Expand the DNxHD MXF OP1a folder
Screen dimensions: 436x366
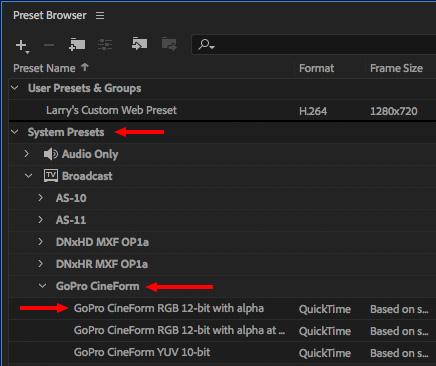[x=41, y=242]
